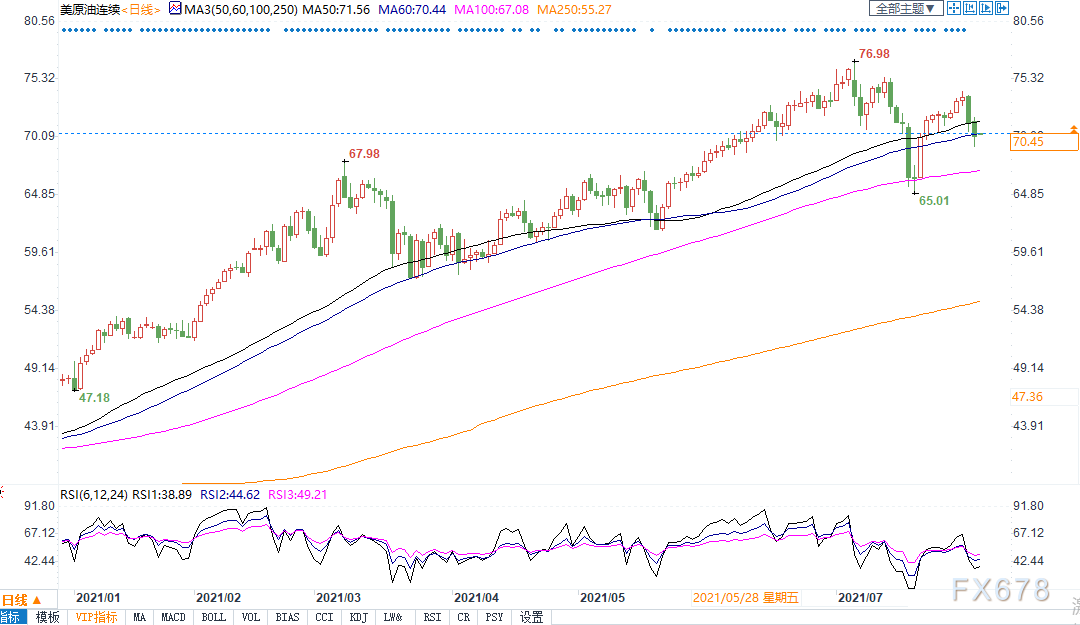Click the orange up arrow beside price axis
The width and height of the screenshot is (1080, 625).
pos(1074,129)
